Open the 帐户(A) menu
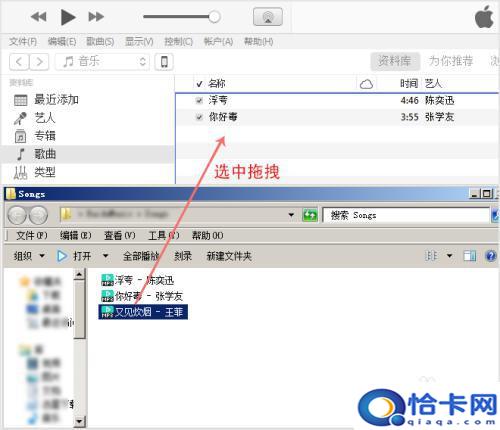Image resolution: width=500 pixels, height=430 pixels. point(218,42)
